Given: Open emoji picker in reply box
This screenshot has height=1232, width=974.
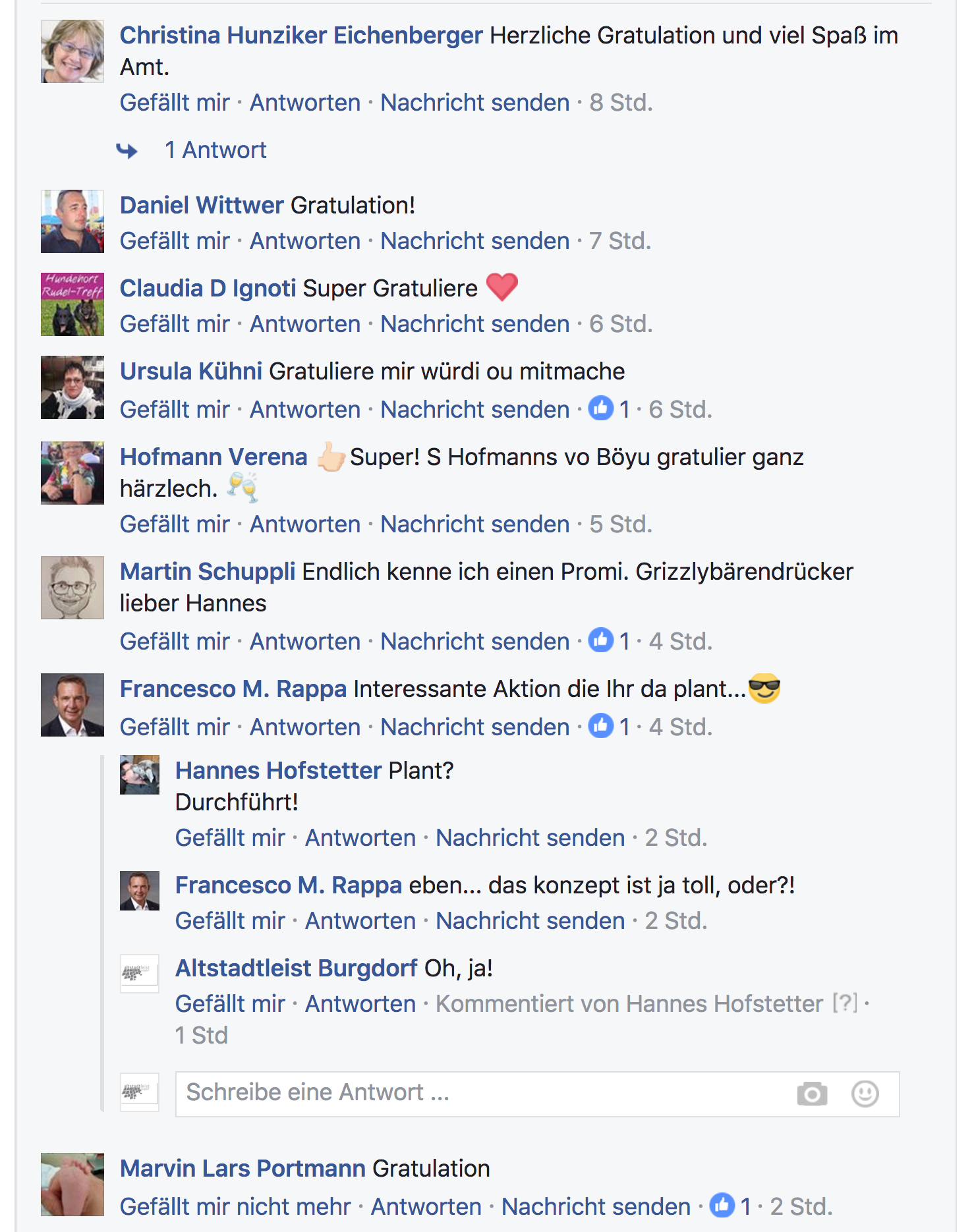Looking at the screenshot, I should click(865, 1094).
